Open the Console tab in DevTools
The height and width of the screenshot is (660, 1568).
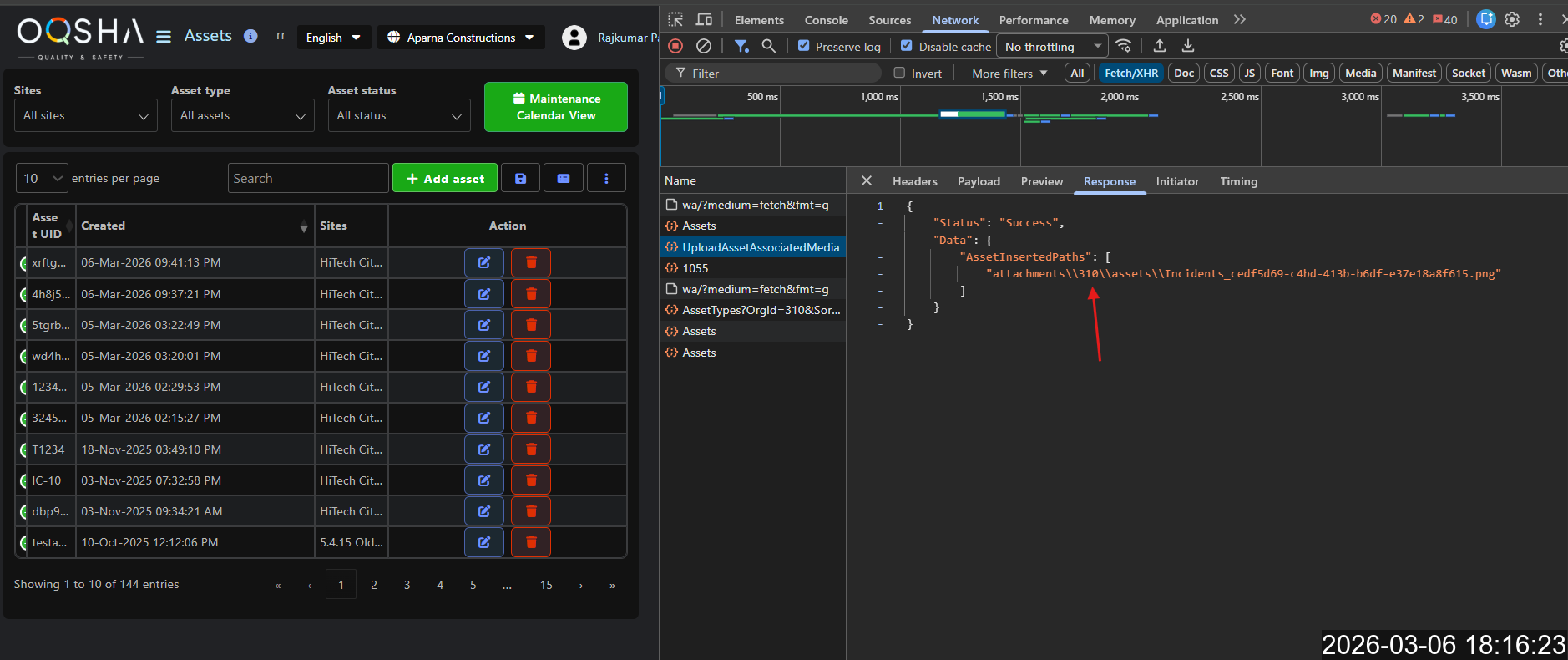pos(826,20)
